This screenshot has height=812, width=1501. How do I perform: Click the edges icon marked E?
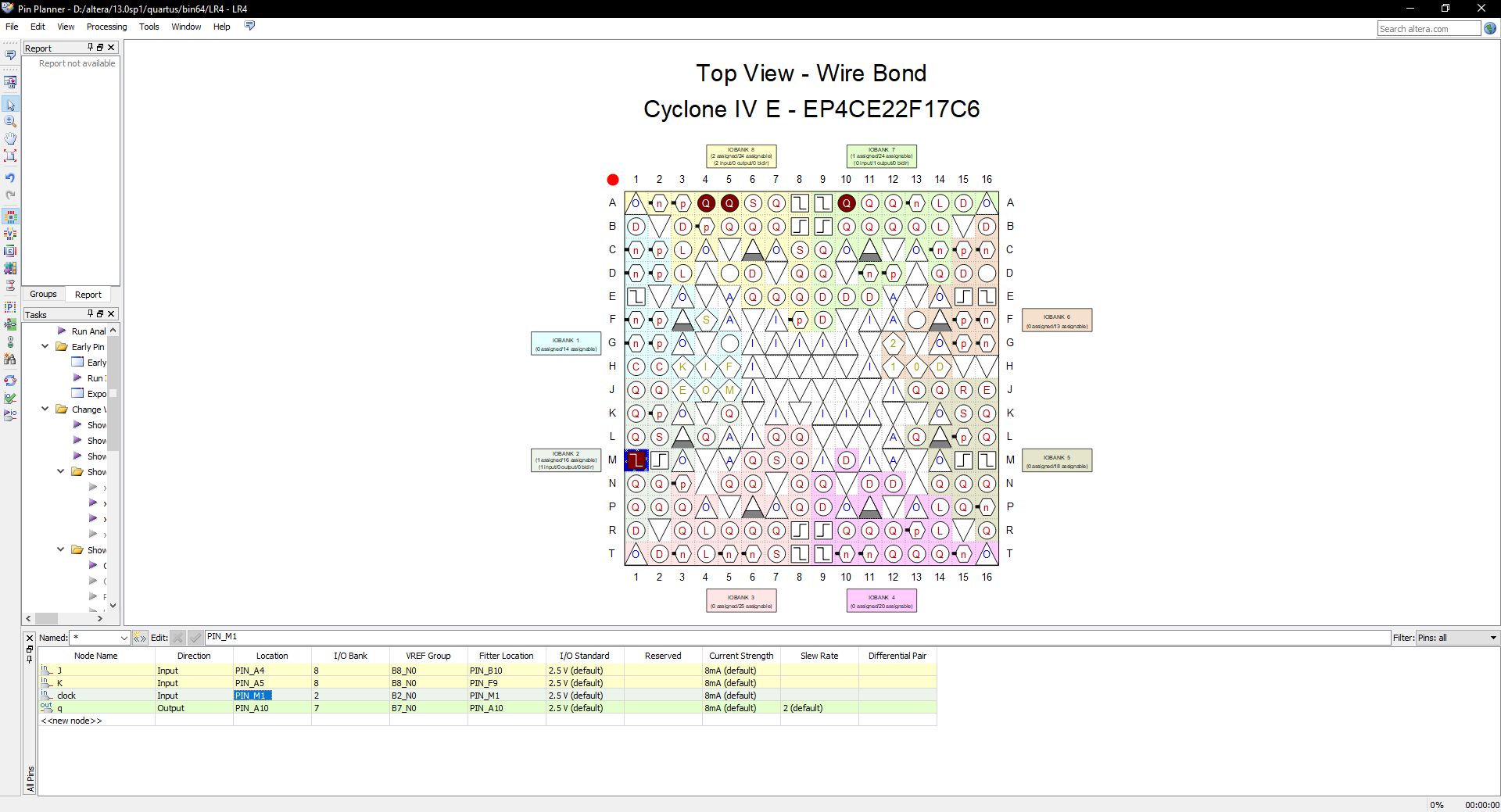tap(10, 251)
